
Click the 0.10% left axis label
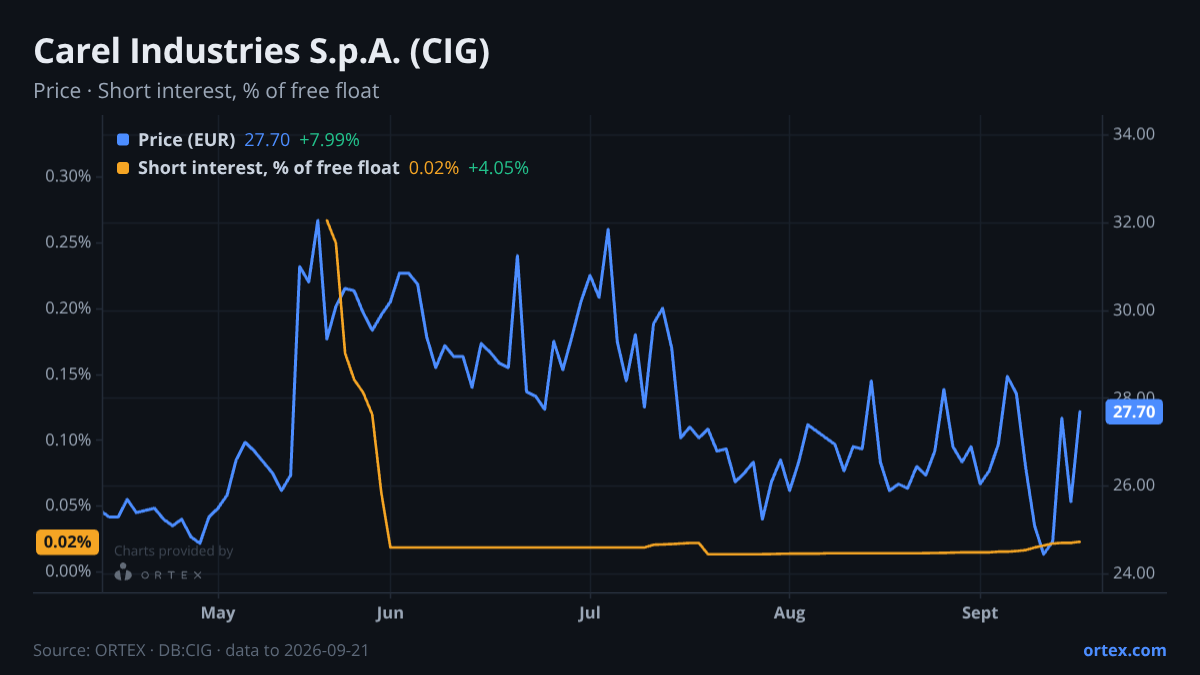point(68,440)
